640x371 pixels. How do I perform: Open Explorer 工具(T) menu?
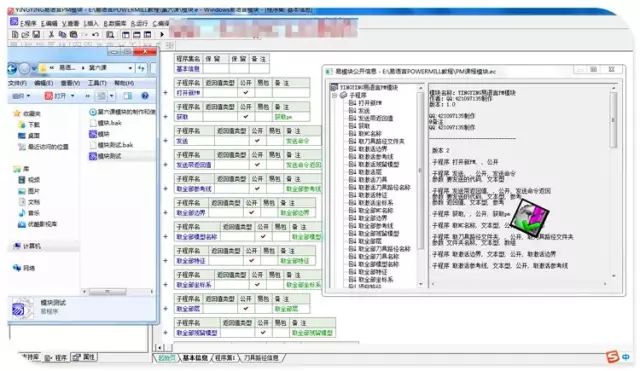click(x=98, y=83)
